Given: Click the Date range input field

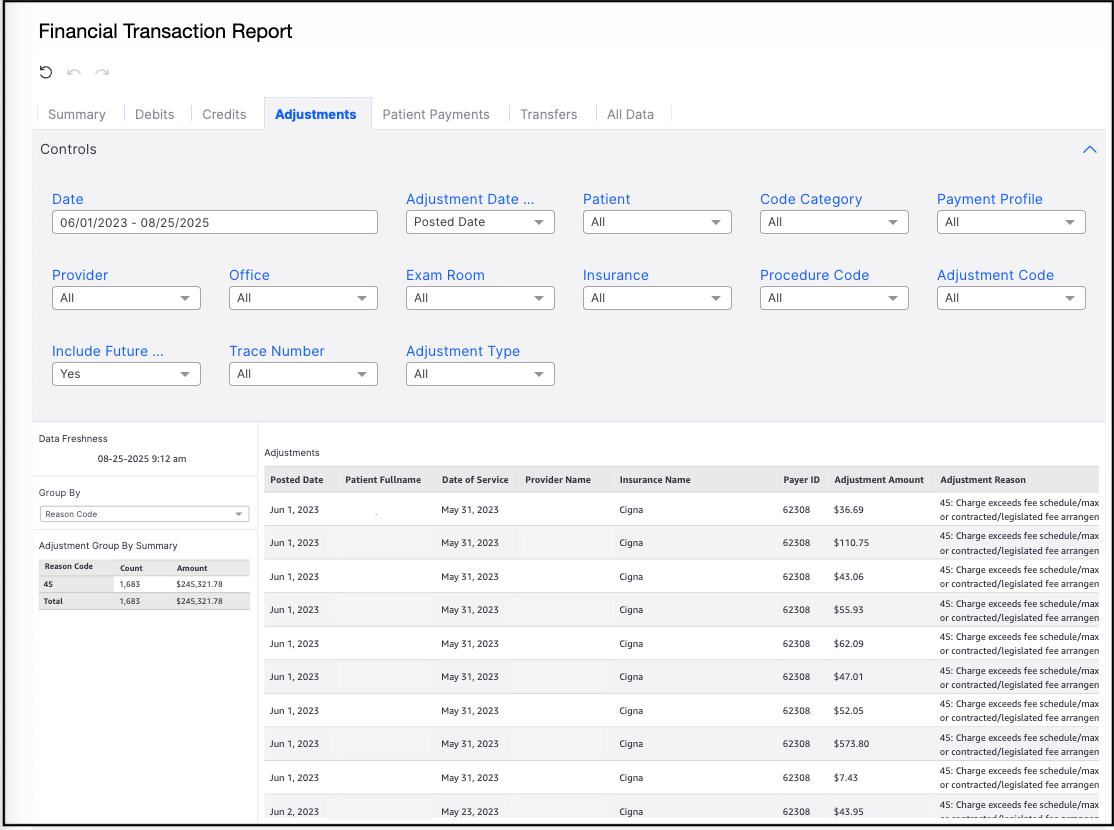Looking at the screenshot, I should 214,222.
